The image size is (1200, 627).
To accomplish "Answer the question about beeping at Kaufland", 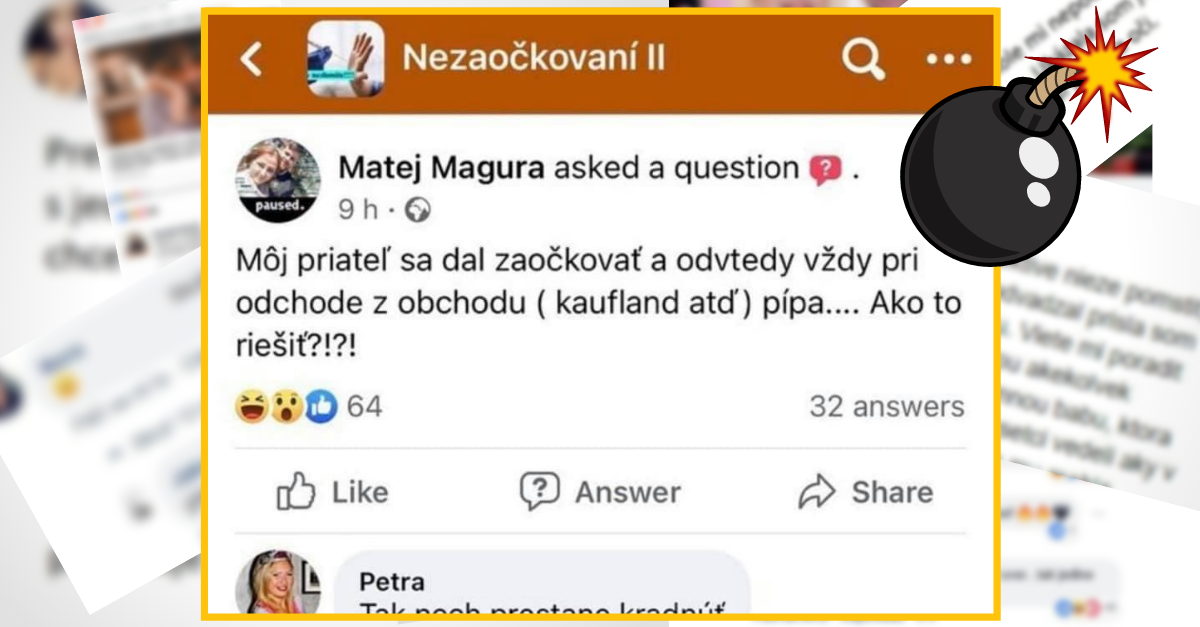I will (x=601, y=492).
